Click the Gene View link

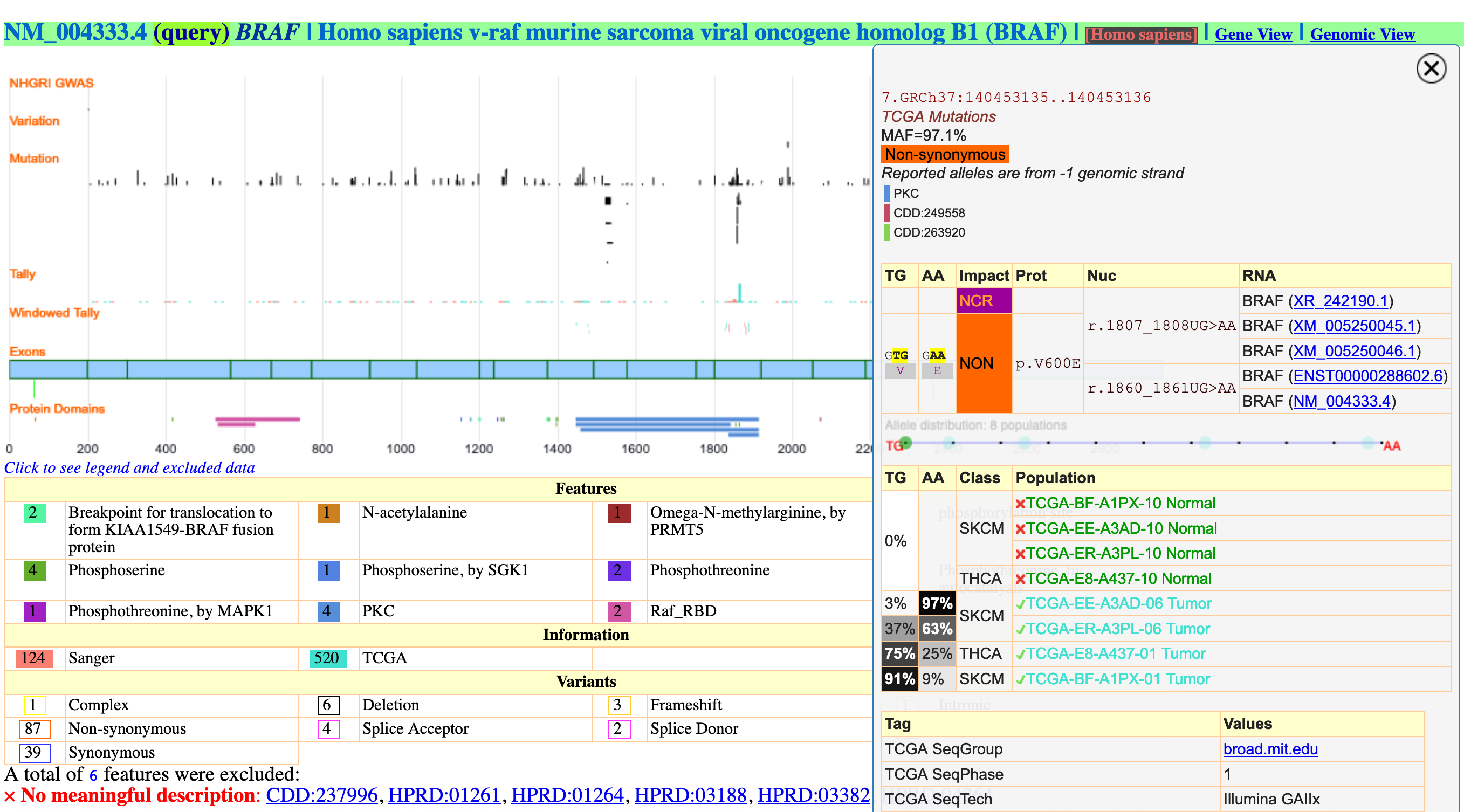click(1253, 34)
